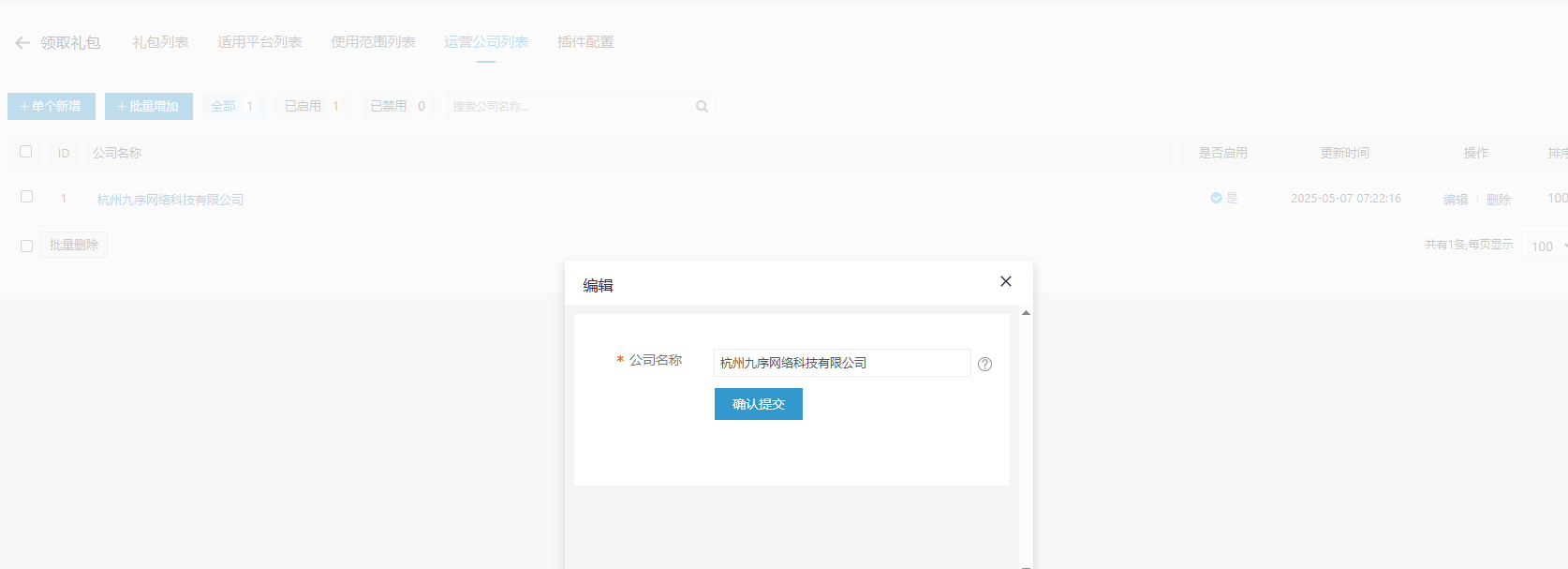Image resolution: width=1568 pixels, height=569 pixels.
Task: Submit with the 确认提交 button
Action: pyautogui.click(x=759, y=404)
